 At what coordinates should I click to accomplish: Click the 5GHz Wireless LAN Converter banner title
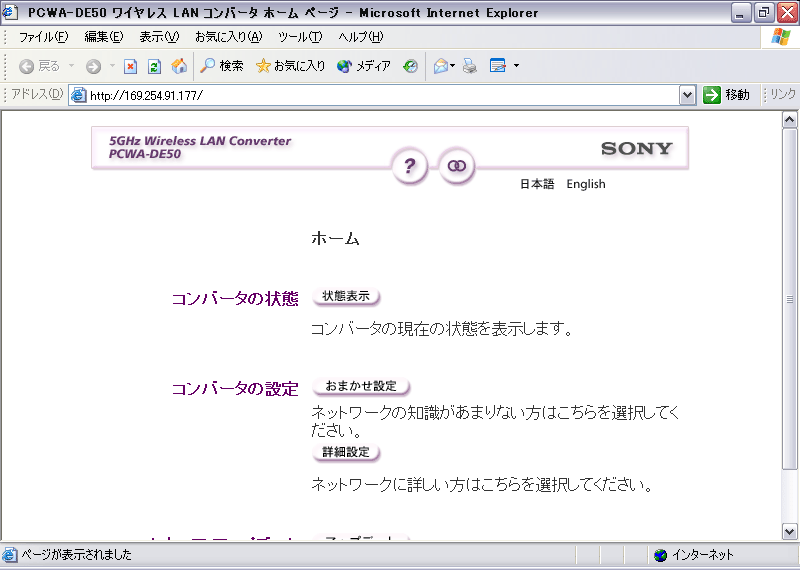pos(199,141)
